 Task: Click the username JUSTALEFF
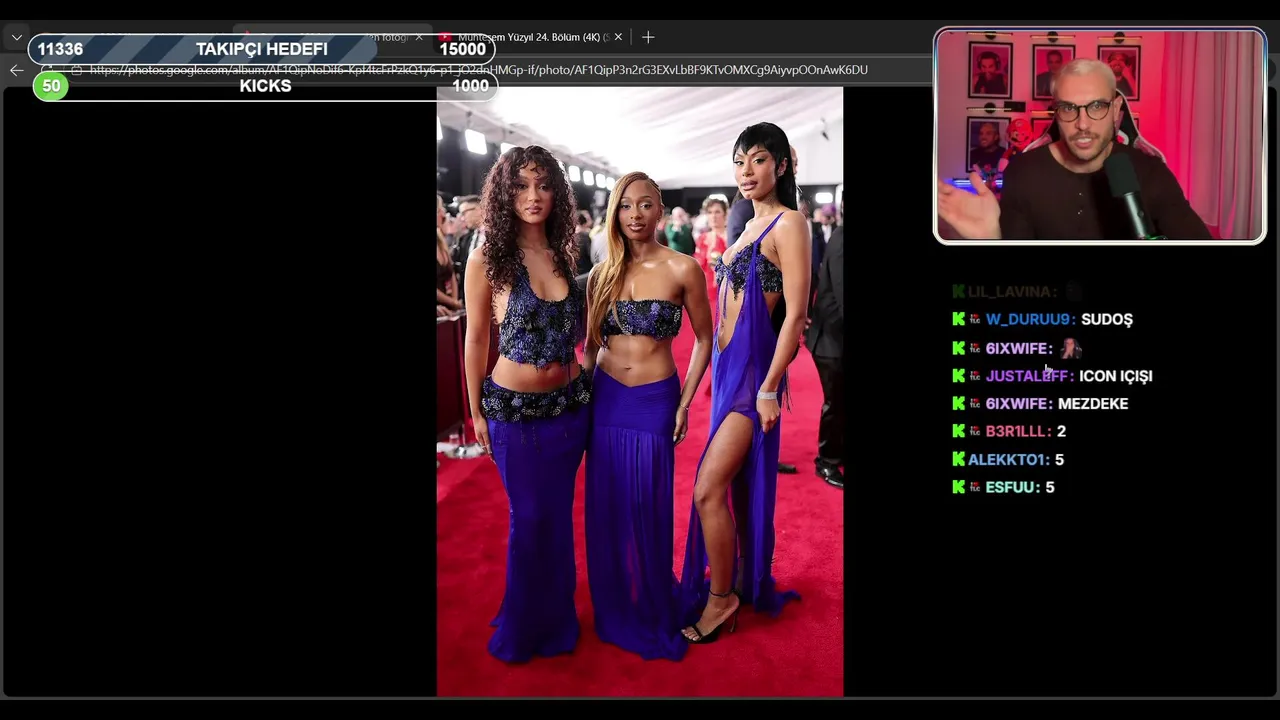(x=1029, y=376)
